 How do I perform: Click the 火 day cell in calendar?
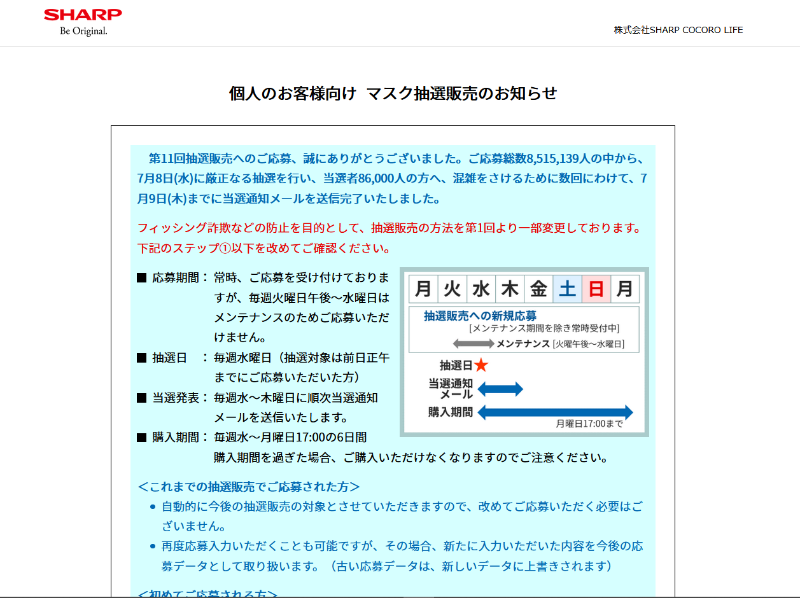click(x=452, y=289)
